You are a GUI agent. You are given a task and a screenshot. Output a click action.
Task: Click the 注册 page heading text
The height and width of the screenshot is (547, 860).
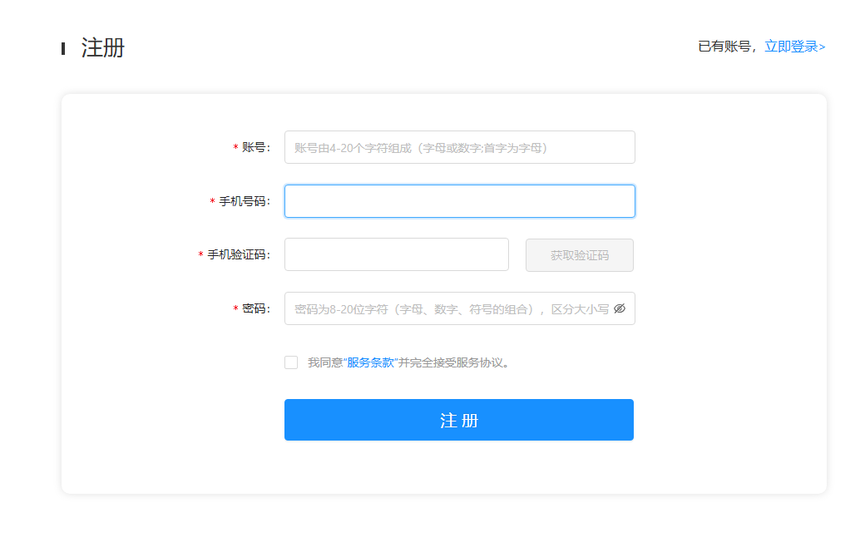tap(103, 48)
